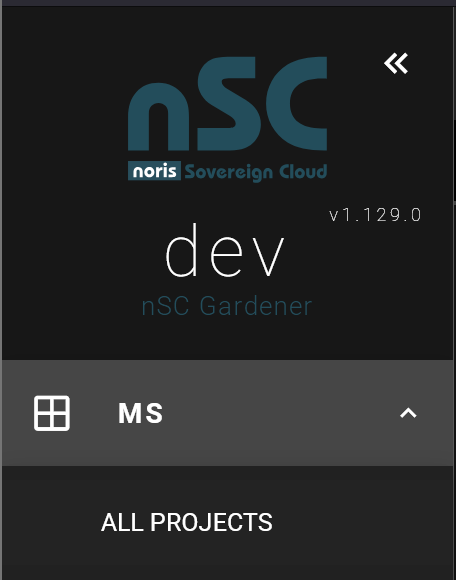The image size is (456, 580).
Task: Select ALL PROJECTS from the project list
Action: [x=187, y=522]
